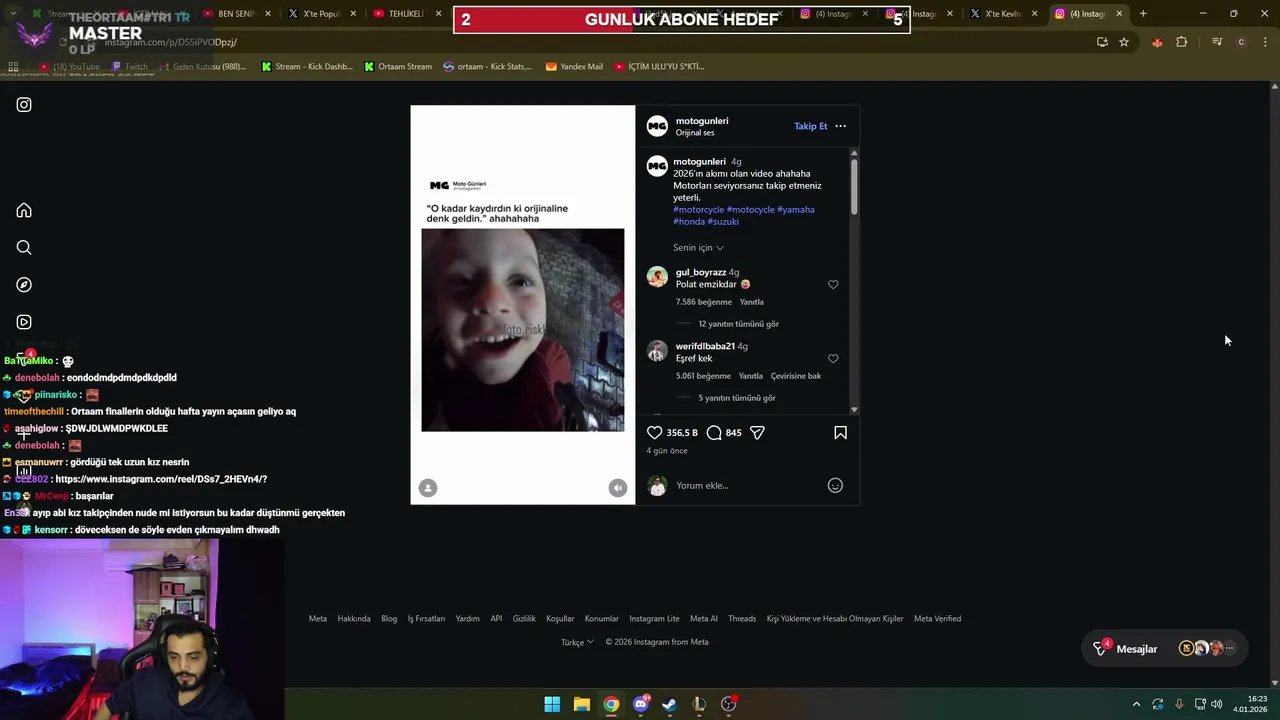Open Reels from the sidebar icon
The image size is (1280, 720).
[24, 322]
